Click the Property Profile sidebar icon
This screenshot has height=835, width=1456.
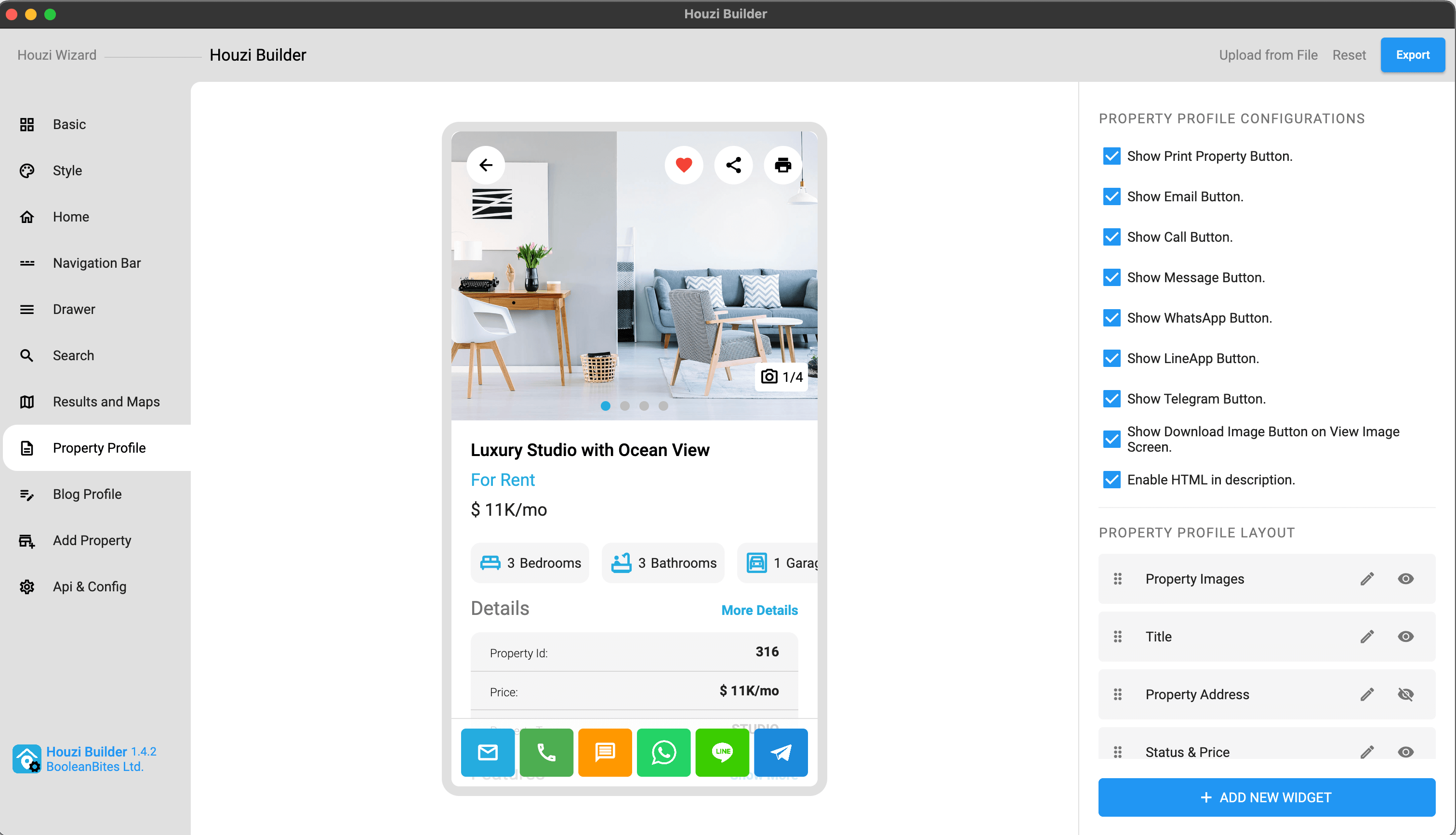pos(28,447)
